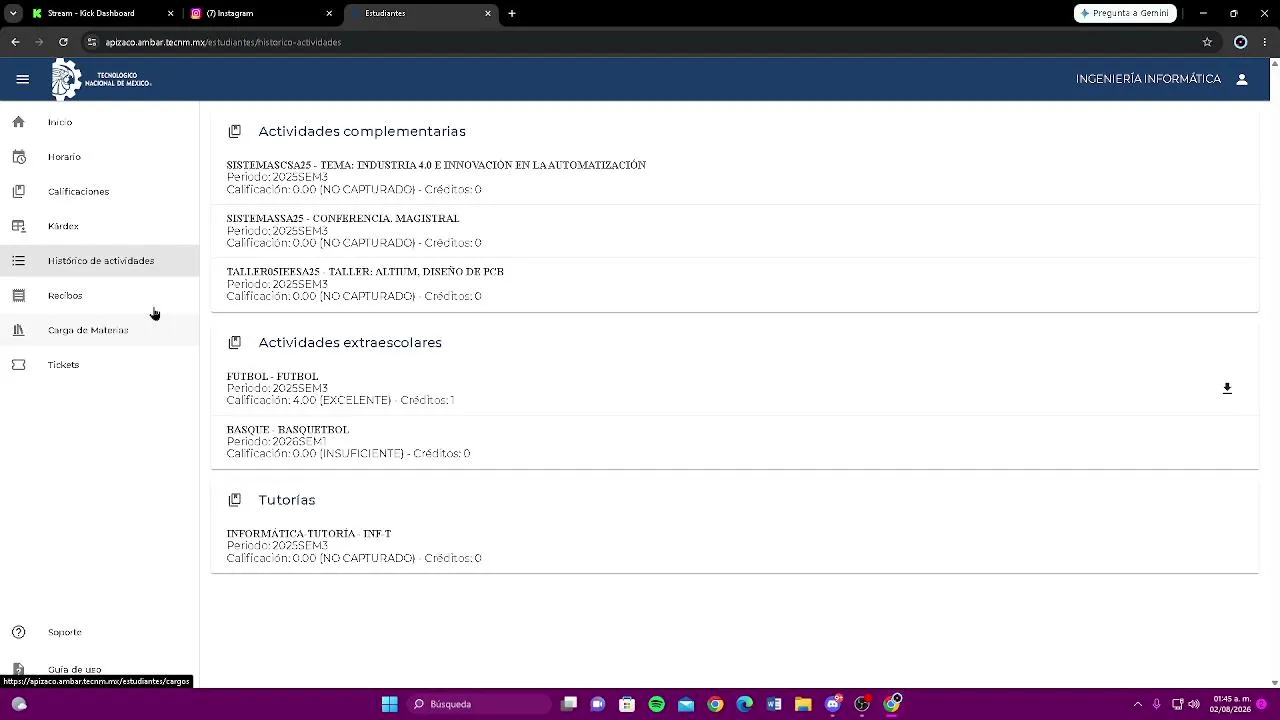The height and width of the screenshot is (720, 1280).
Task: Click the TALLER05IEESA25 Altium PCB entry
Action: (x=365, y=272)
